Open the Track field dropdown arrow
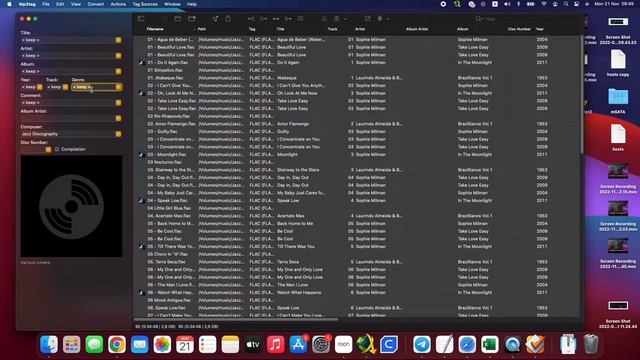Viewport: 640px width, 360px height. click(x=65, y=87)
